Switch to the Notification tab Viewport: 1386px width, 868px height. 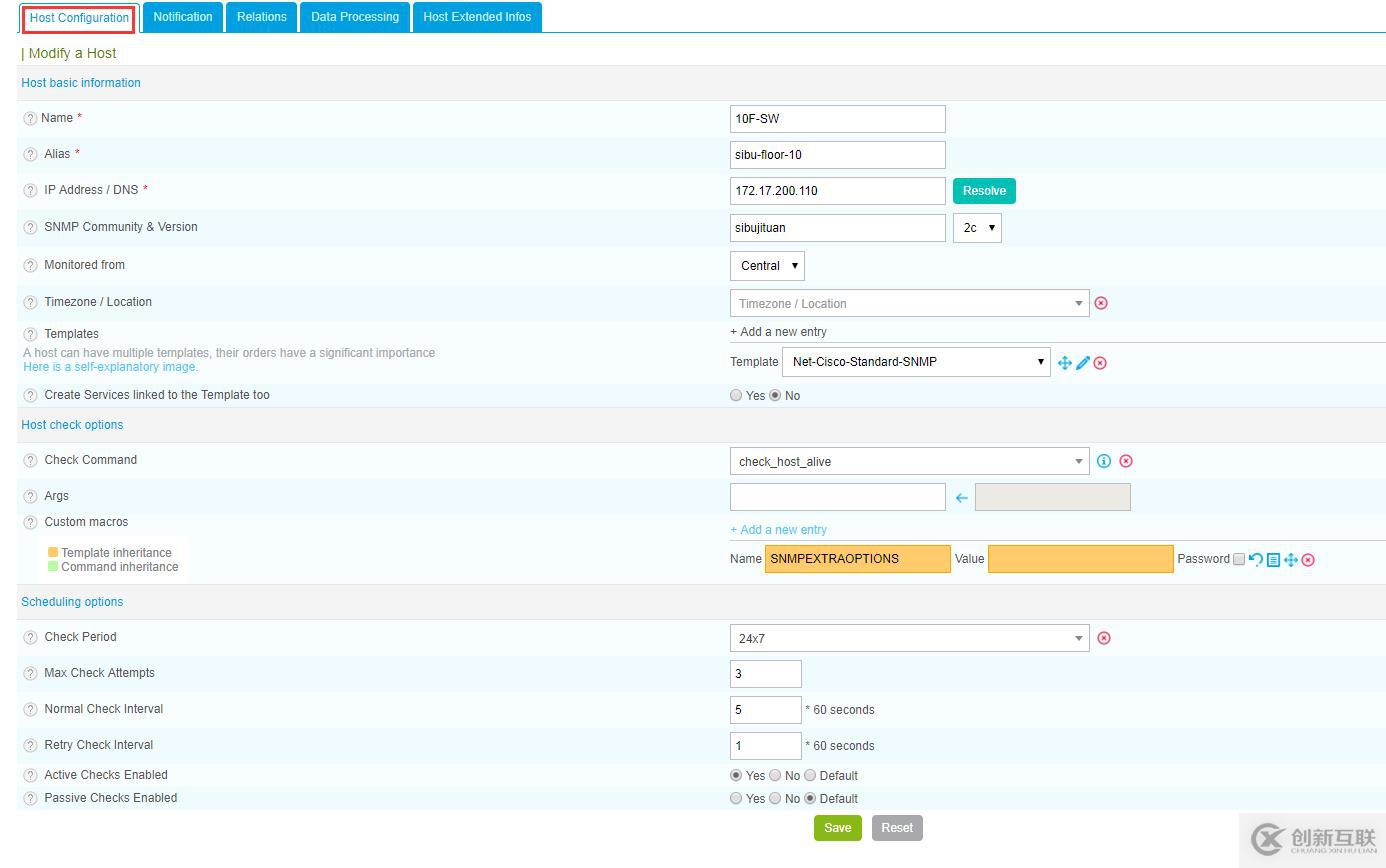click(183, 17)
